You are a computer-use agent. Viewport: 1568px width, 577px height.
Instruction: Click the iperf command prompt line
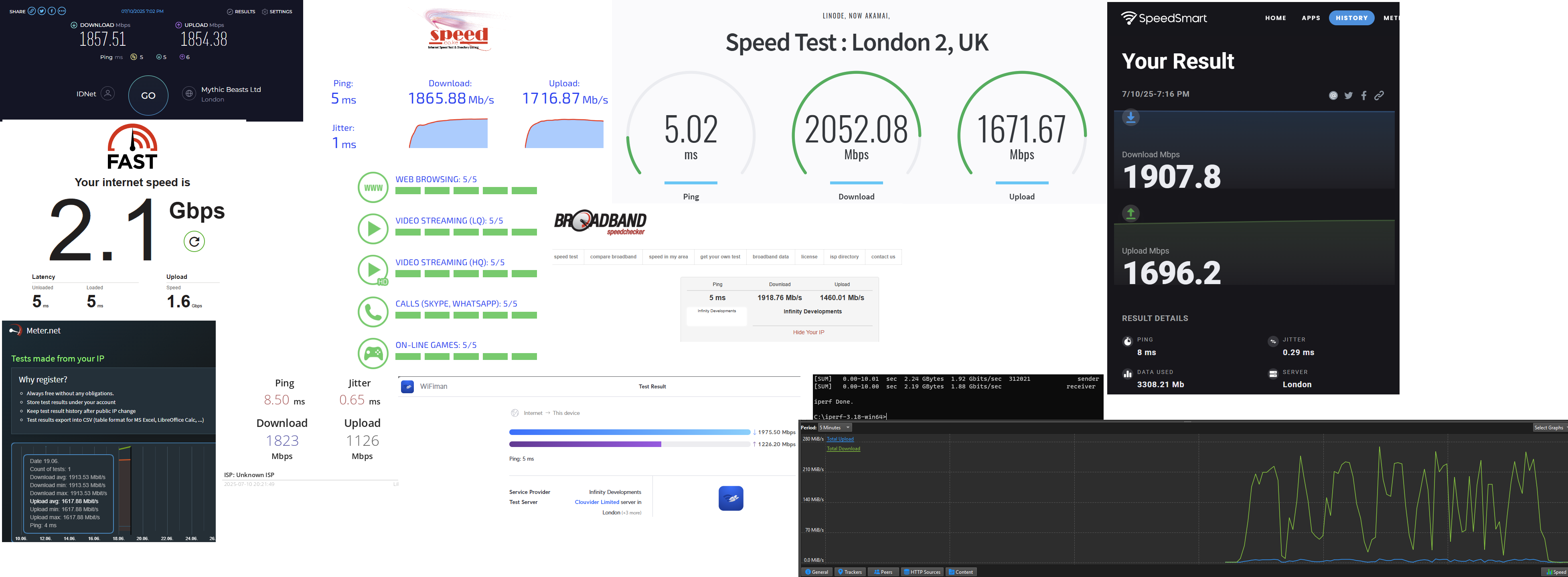(850, 417)
